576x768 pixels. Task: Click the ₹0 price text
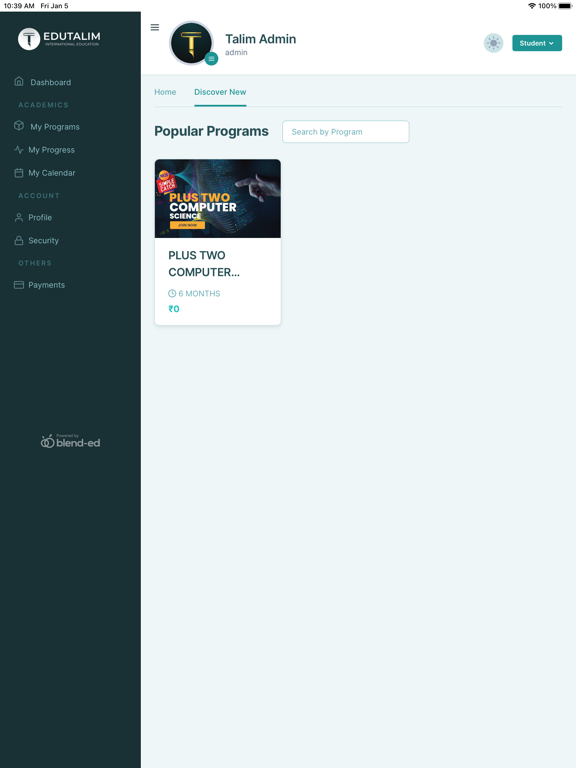(174, 309)
